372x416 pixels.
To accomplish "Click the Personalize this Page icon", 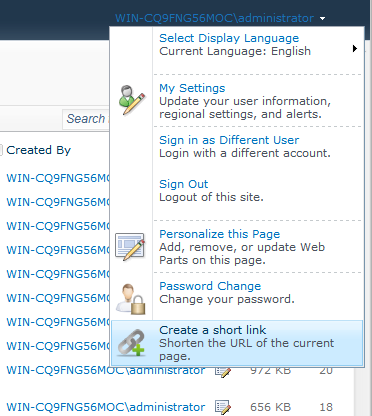I will 130,247.
